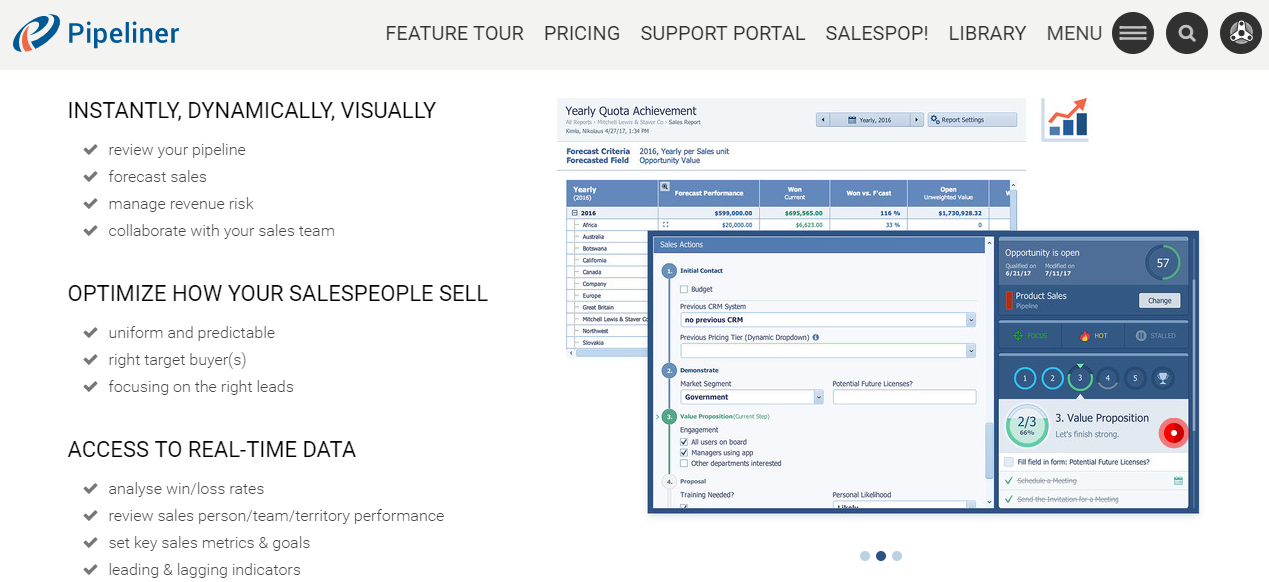Select the first carousel dot
This screenshot has height=582, width=1269.
(865, 556)
